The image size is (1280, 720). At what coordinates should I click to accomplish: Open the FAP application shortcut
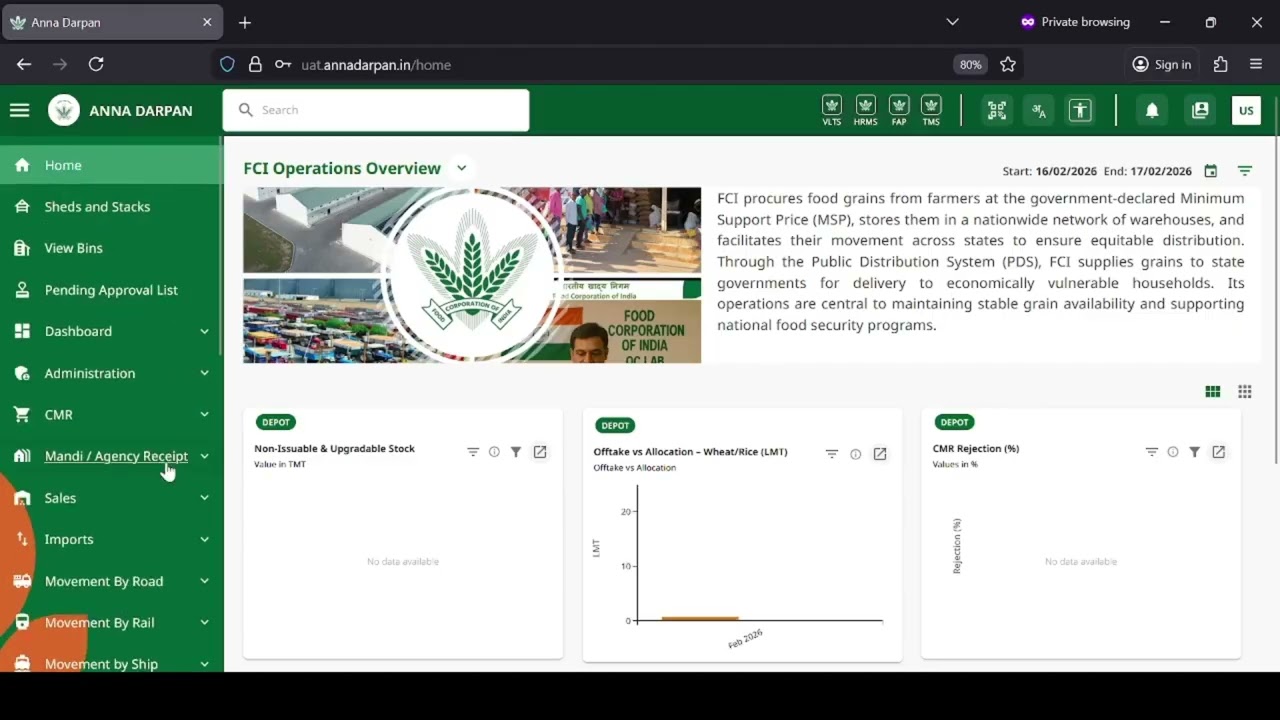click(x=899, y=110)
